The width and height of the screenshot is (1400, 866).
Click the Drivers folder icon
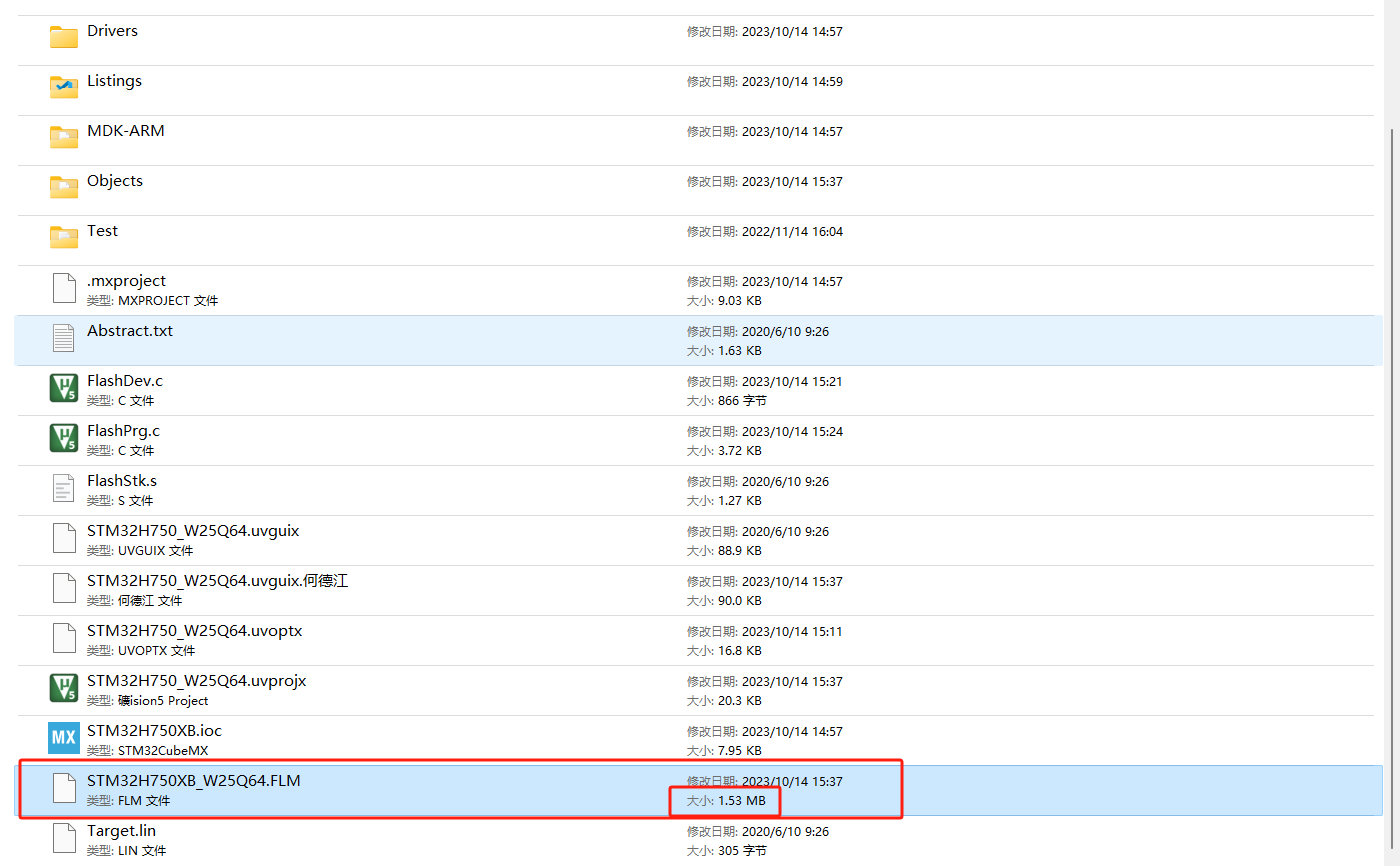[x=64, y=38]
